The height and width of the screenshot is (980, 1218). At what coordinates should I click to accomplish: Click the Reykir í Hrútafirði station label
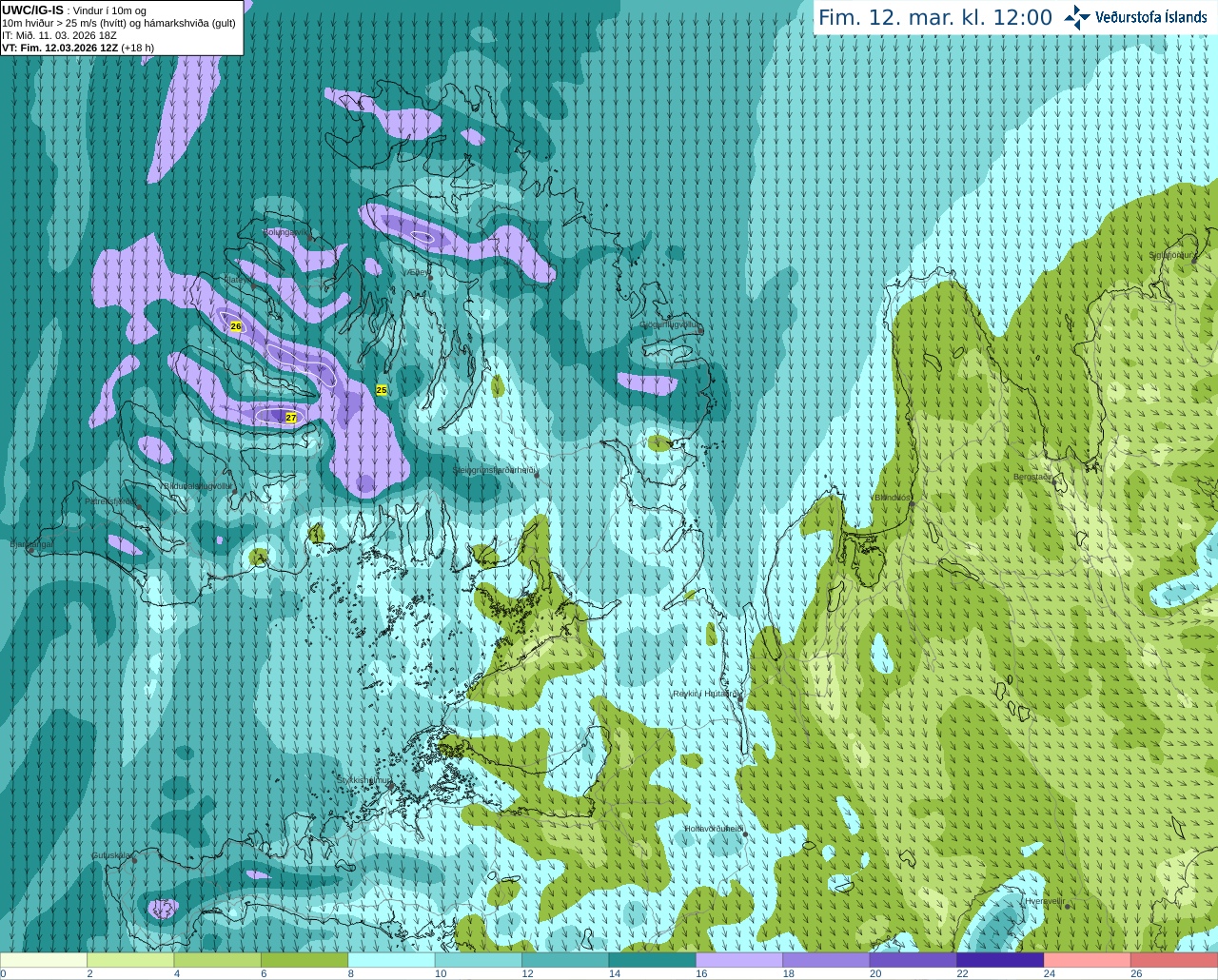[x=706, y=694]
